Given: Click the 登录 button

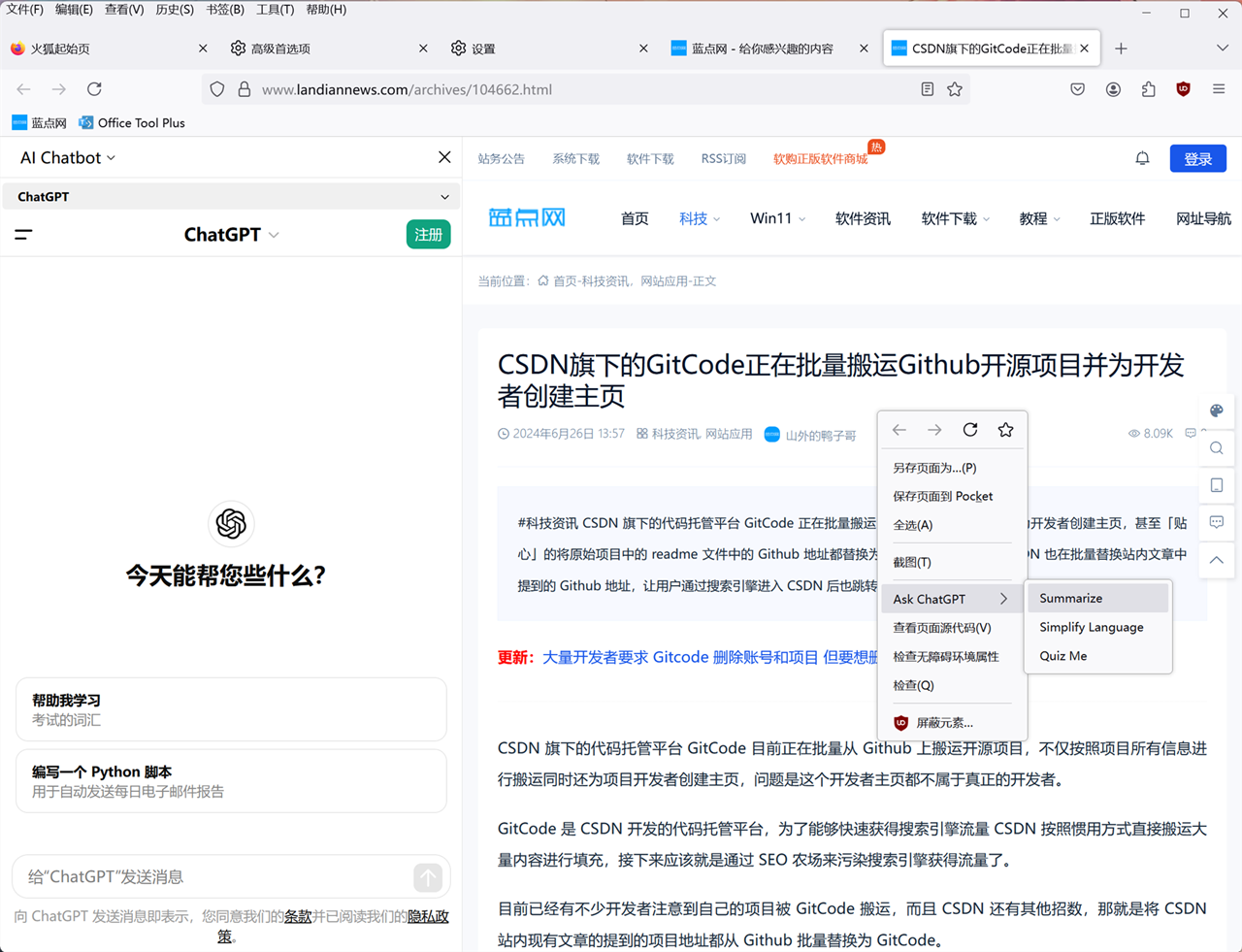Looking at the screenshot, I should pyautogui.click(x=1198, y=158).
